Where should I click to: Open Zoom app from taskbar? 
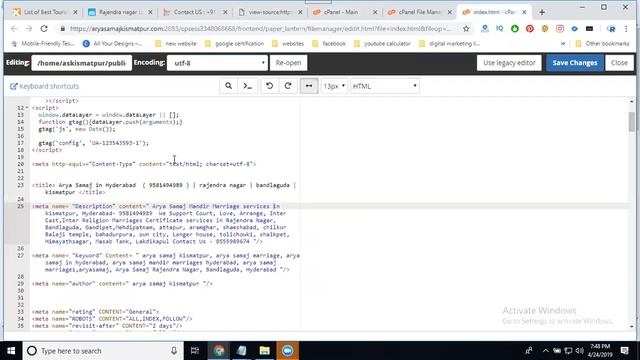coord(287,351)
